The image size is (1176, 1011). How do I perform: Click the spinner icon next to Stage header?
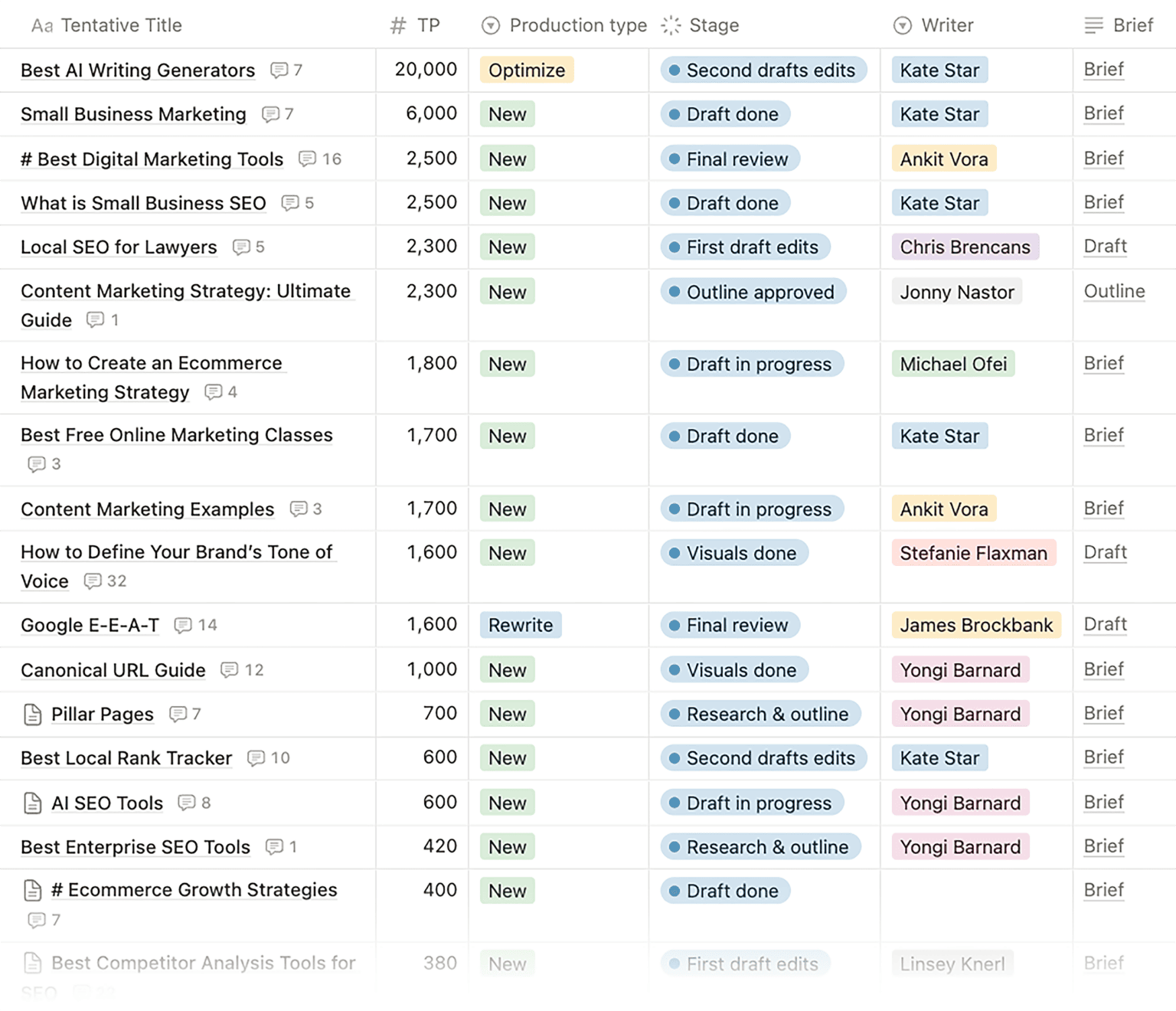tap(670, 25)
